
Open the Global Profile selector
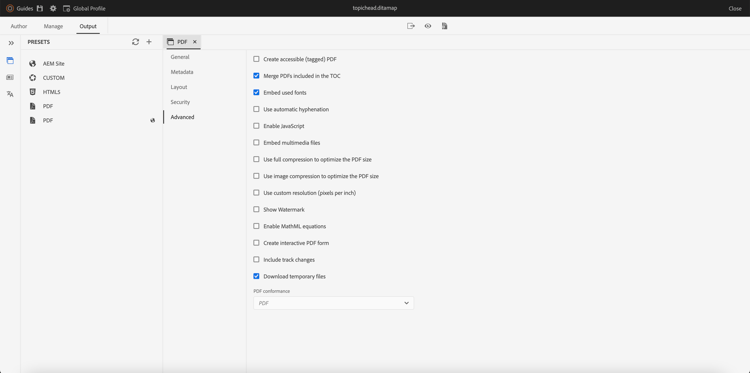coord(84,9)
